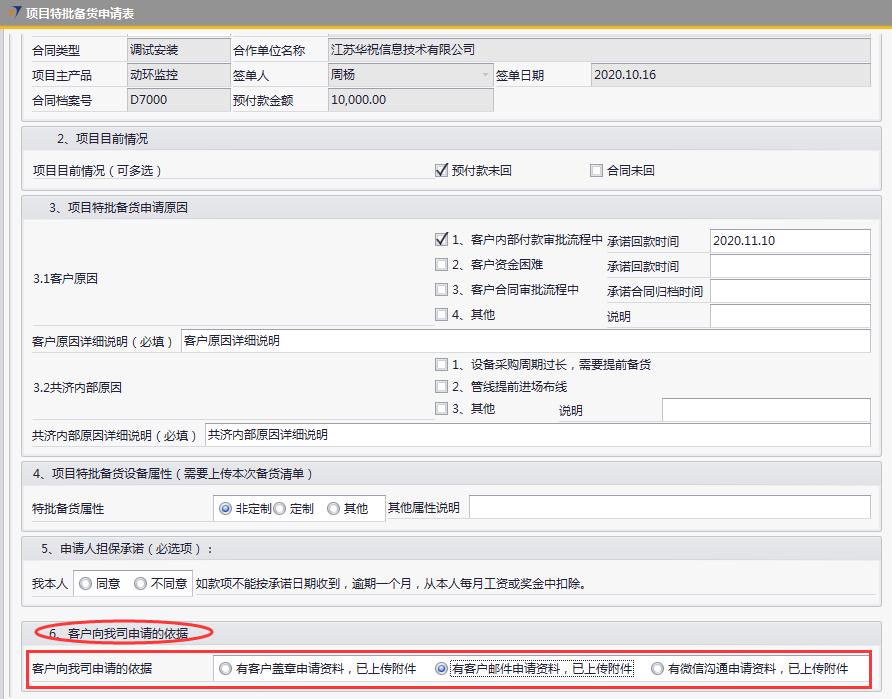
Task: Choose the 非定制 radio option
Action: (226, 508)
